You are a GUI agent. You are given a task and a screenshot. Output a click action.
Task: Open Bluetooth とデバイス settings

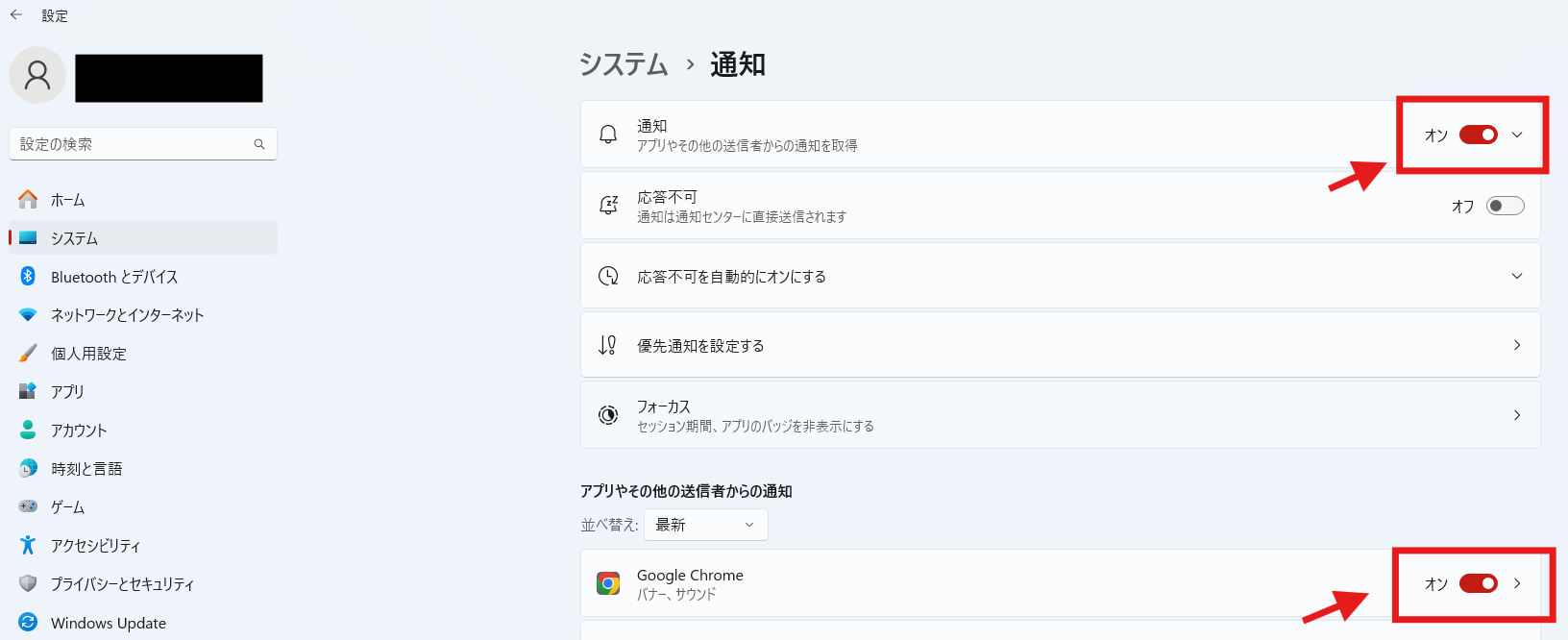[x=143, y=276]
